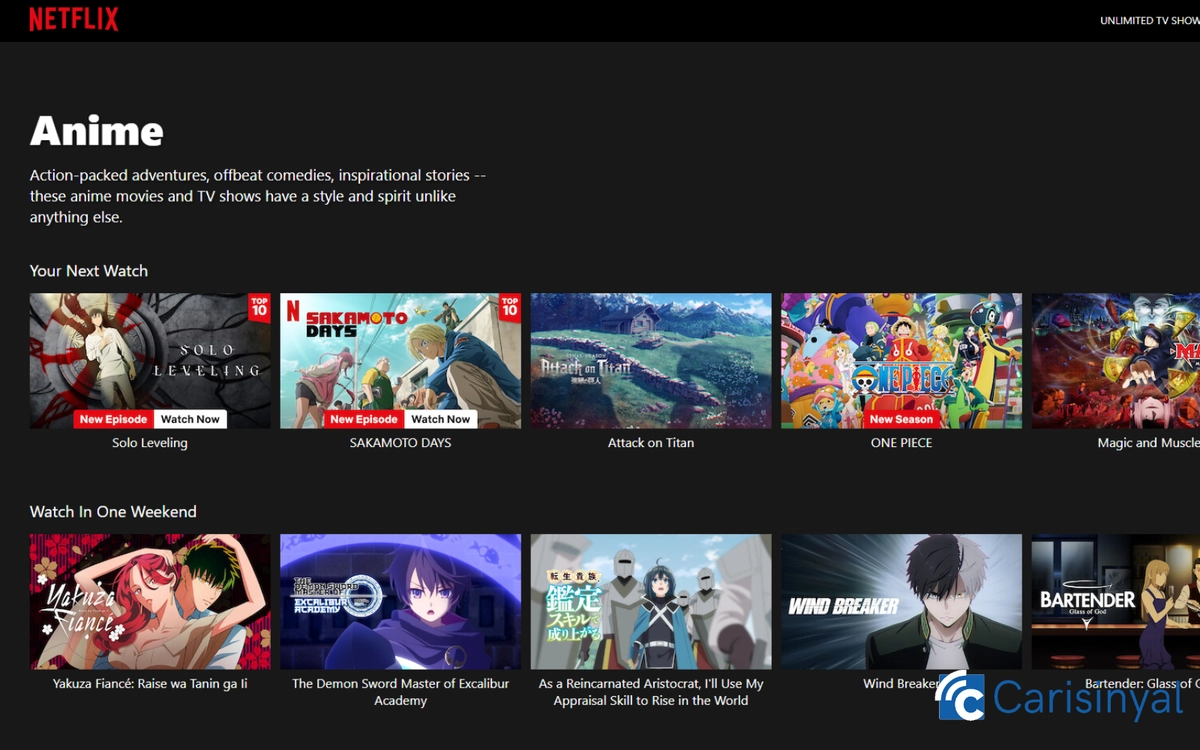1200x750 pixels.
Task: Open the Yakuza Fiancé thumbnail
Action: (149, 601)
